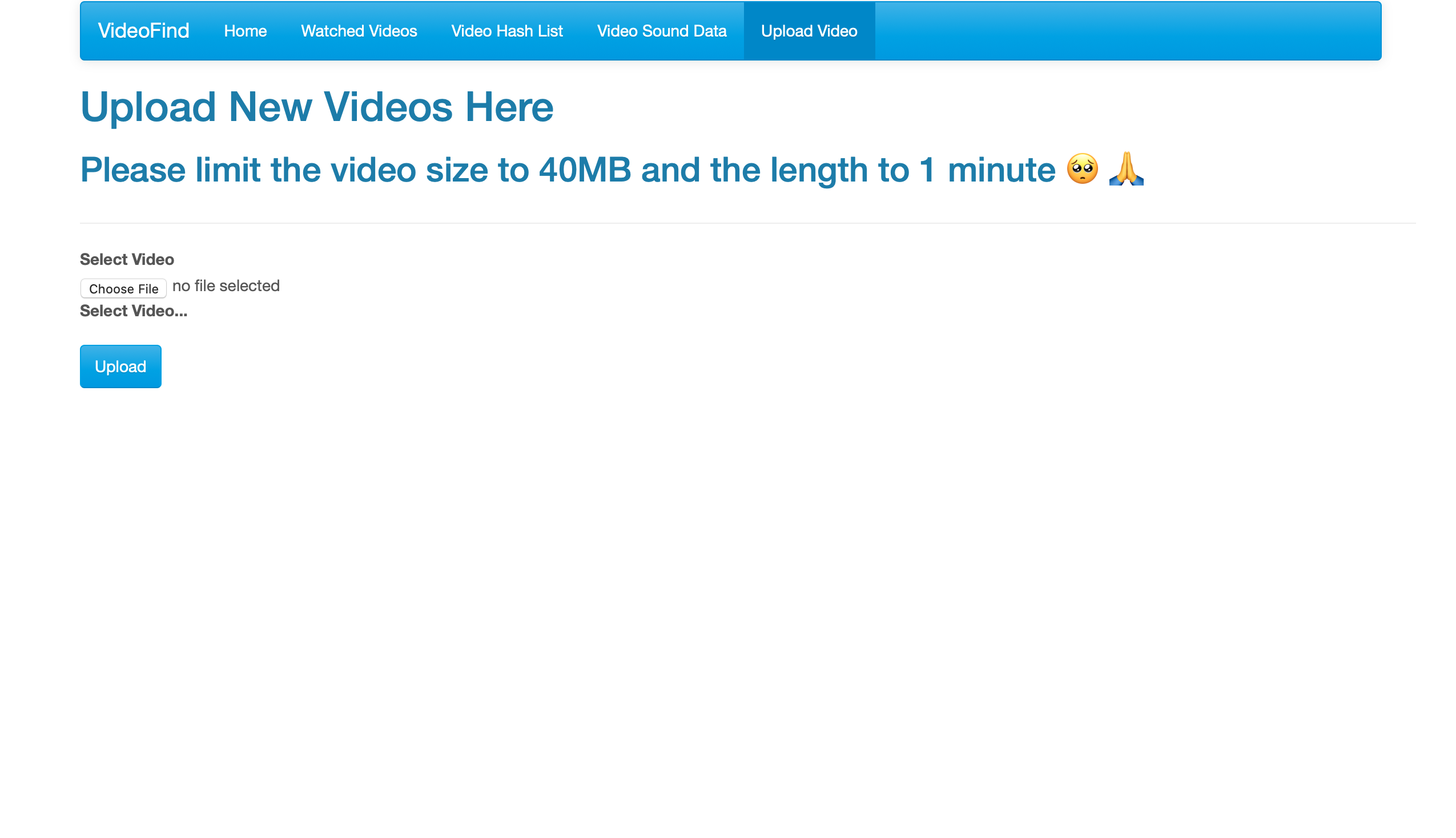Click the '40MB' text in subheading

(x=584, y=170)
